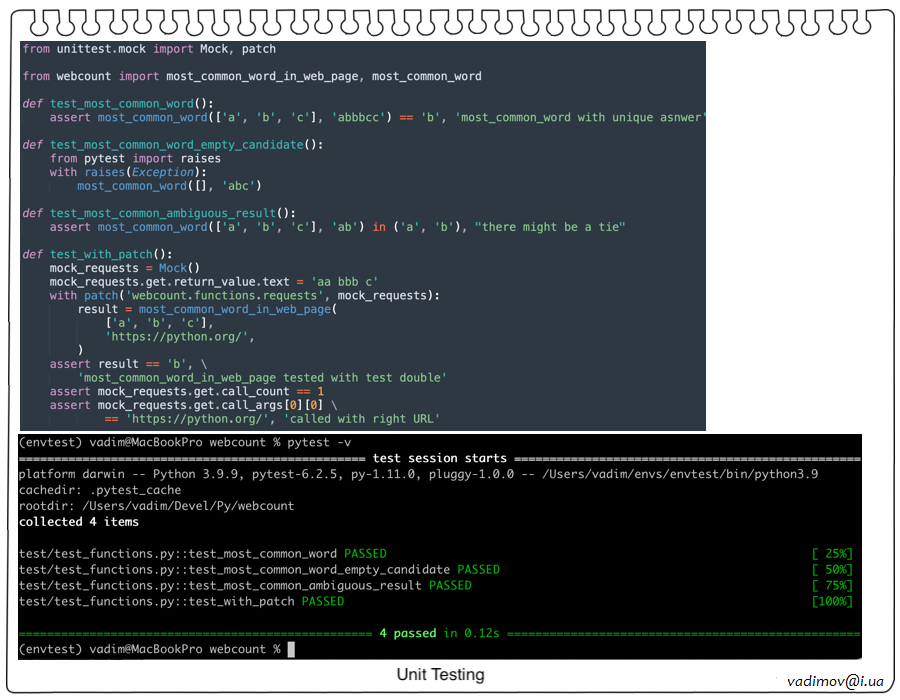Click 'from pytest import raises' line
900x700 pixels.
(135, 158)
